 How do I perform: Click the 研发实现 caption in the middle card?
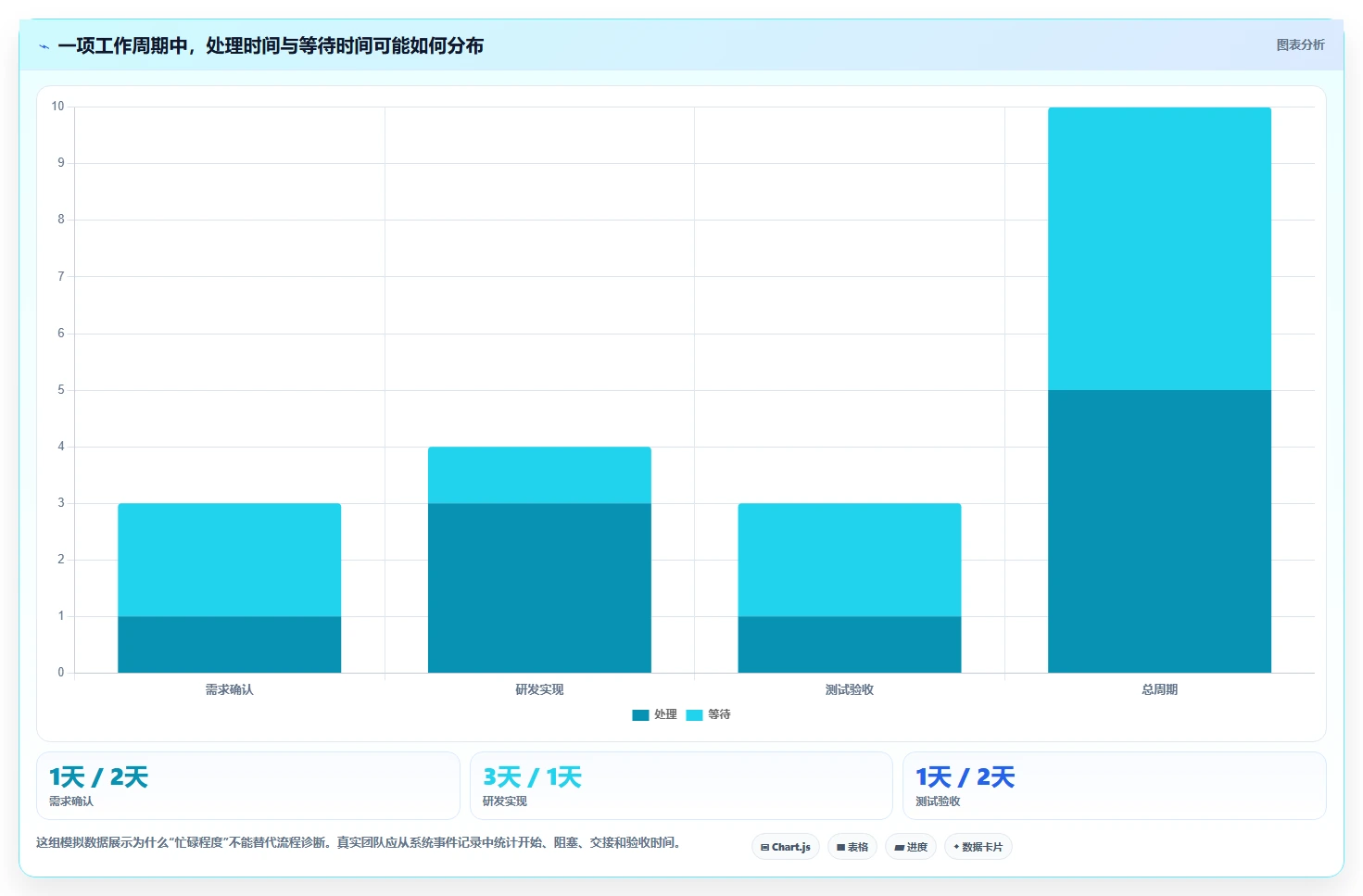tap(505, 801)
